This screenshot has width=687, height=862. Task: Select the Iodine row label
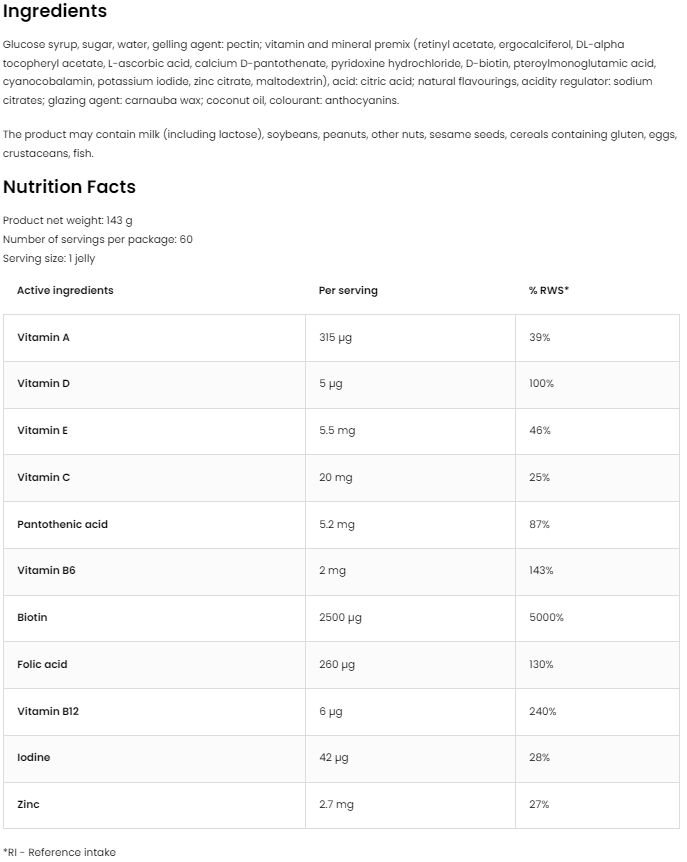pos(33,758)
